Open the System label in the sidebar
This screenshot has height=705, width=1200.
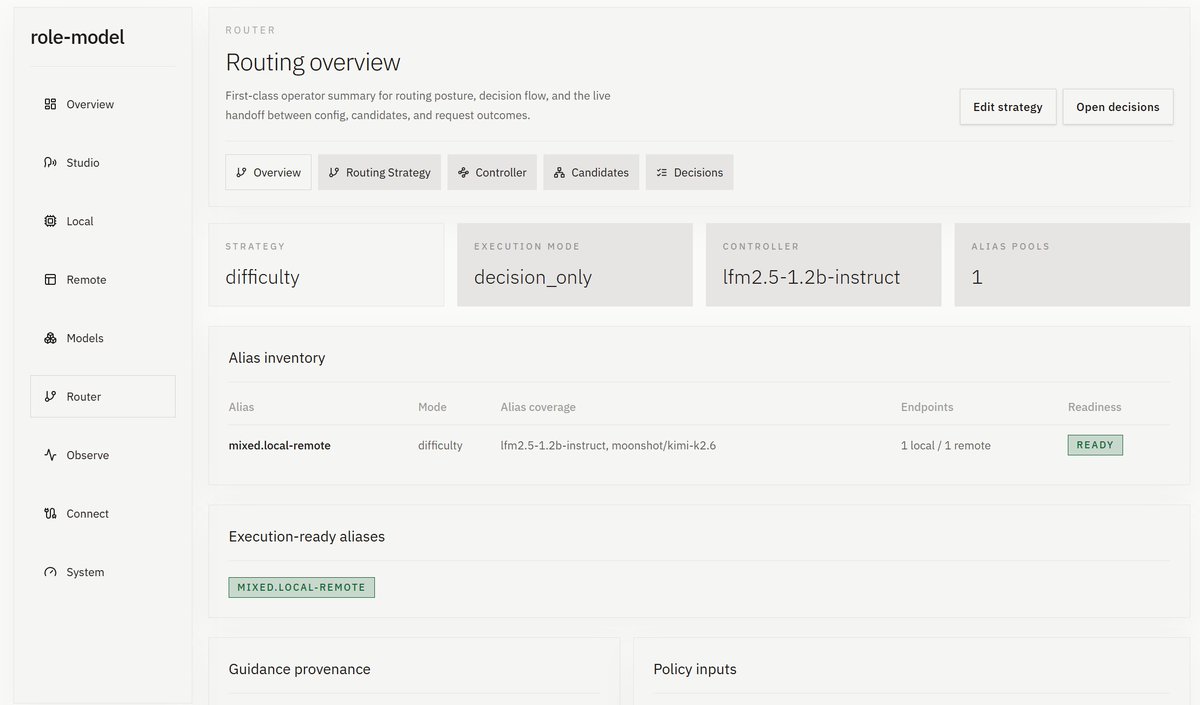point(85,572)
